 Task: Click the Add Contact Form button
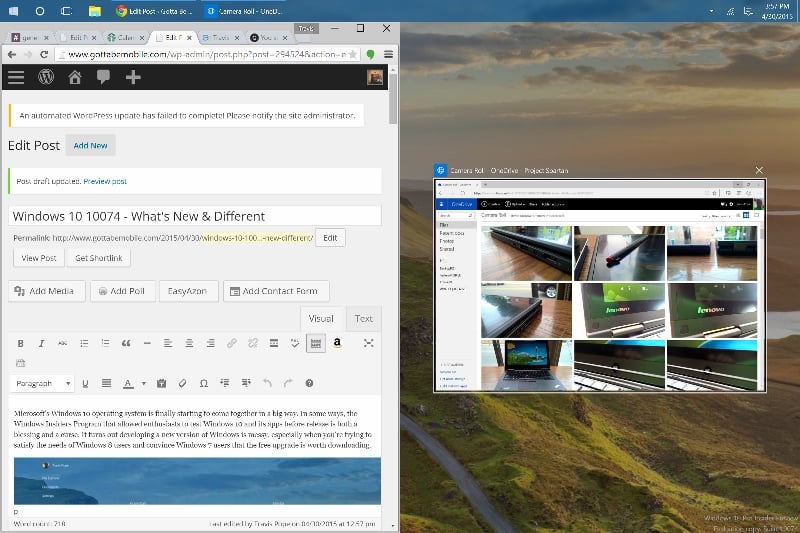[x=276, y=291]
